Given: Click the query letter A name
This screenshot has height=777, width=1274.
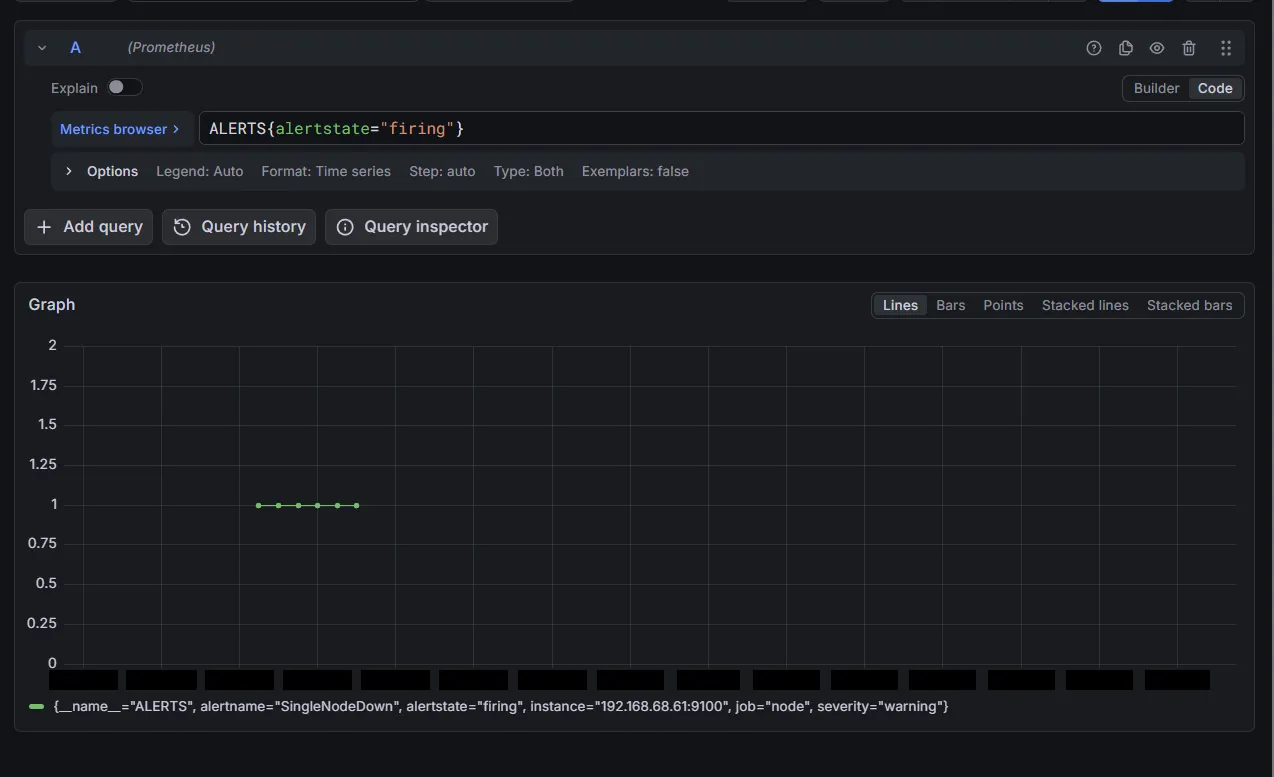Looking at the screenshot, I should point(75,48).
